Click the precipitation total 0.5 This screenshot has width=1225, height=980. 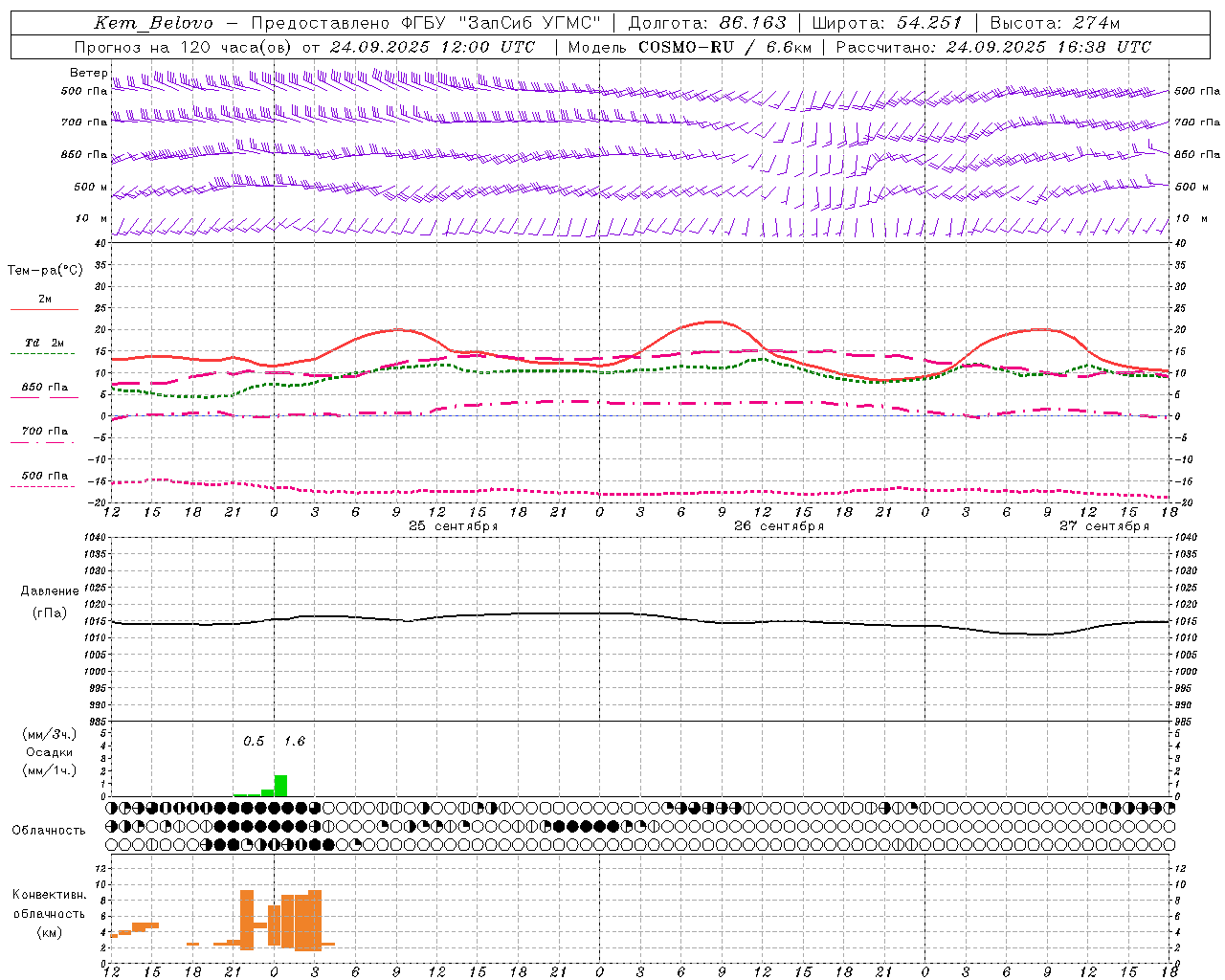[x=254, y=742]
